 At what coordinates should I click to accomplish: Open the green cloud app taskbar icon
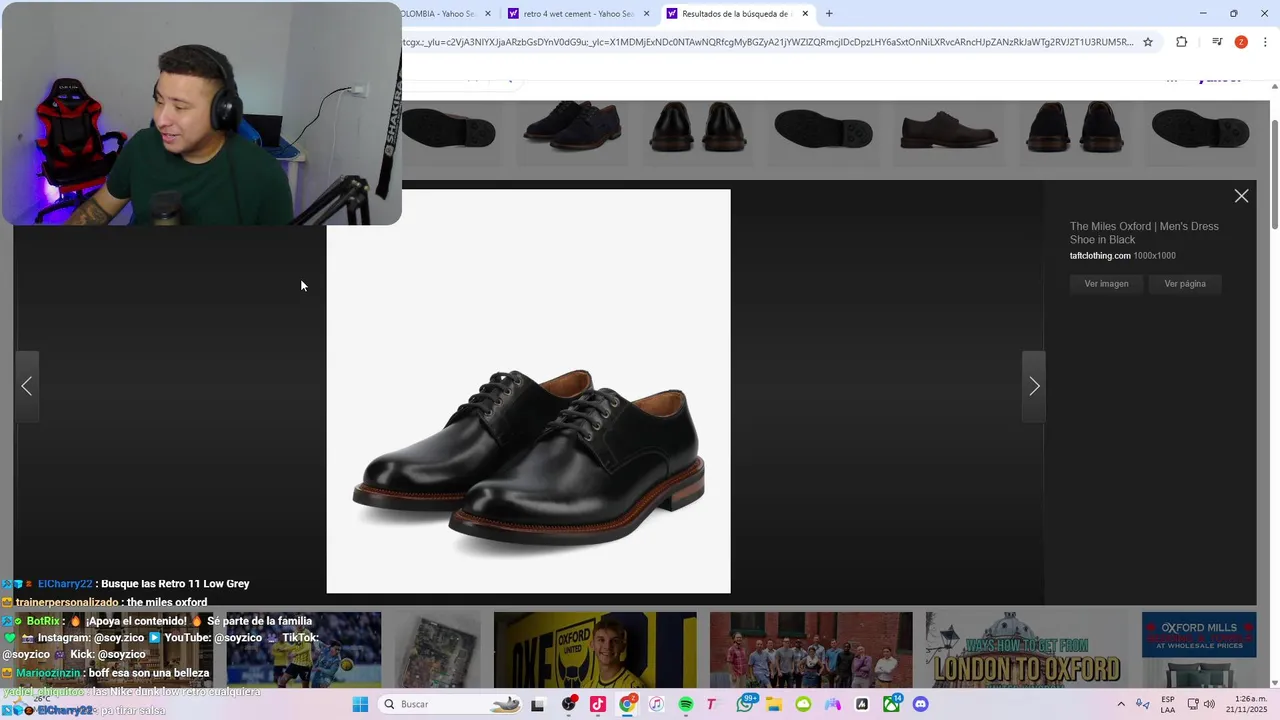tap(803, 704)
